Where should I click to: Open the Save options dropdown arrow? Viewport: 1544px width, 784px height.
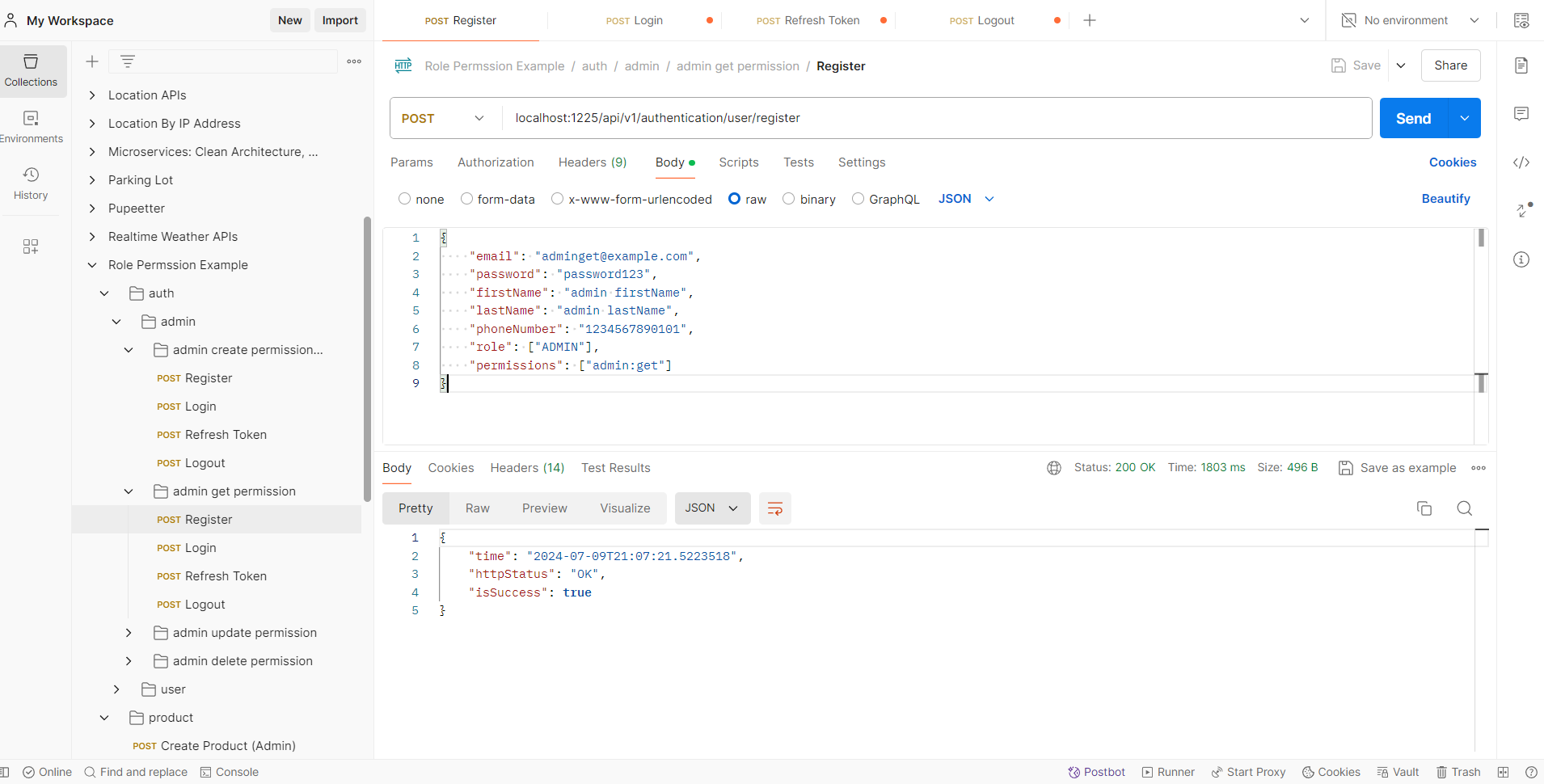(1401, 65)
